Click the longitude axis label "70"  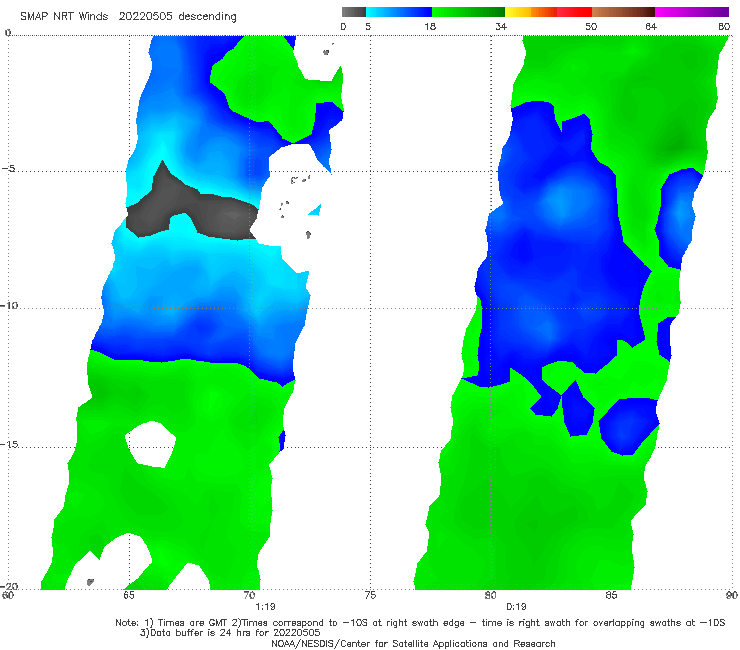tap(249, 595)
